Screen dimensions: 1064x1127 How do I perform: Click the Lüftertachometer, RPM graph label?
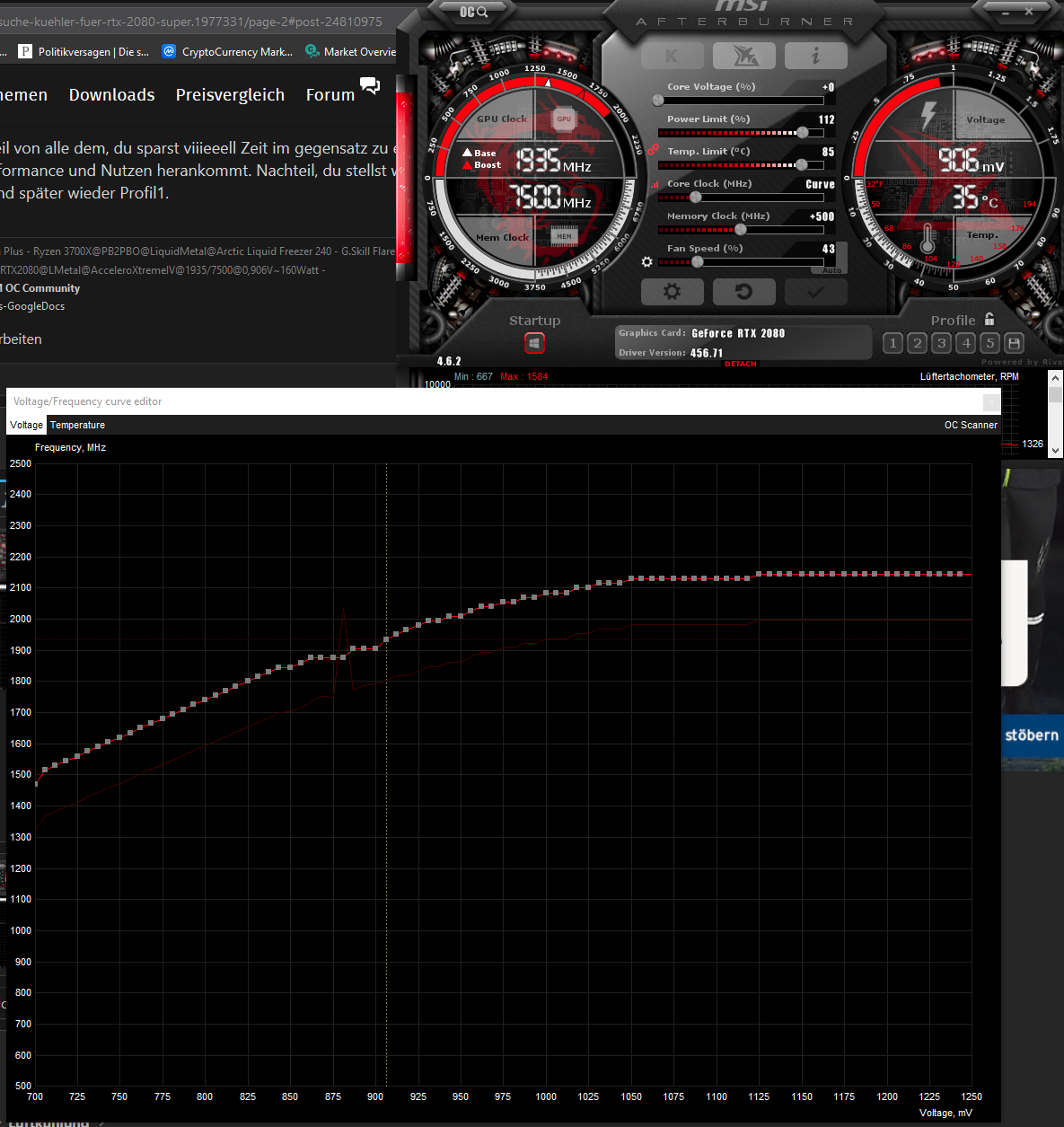point(970,376)
